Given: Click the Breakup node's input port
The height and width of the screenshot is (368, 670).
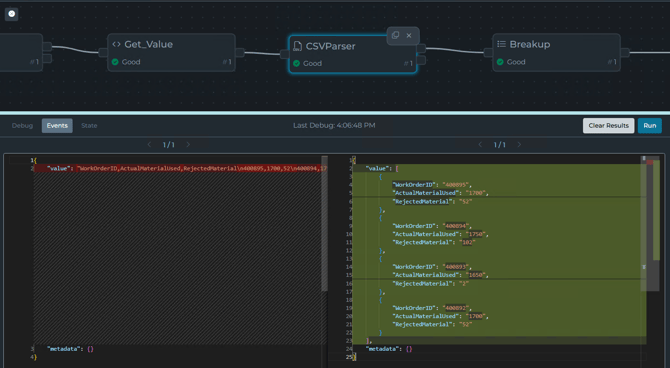Looking at the screenshot, I should [488, 53].
